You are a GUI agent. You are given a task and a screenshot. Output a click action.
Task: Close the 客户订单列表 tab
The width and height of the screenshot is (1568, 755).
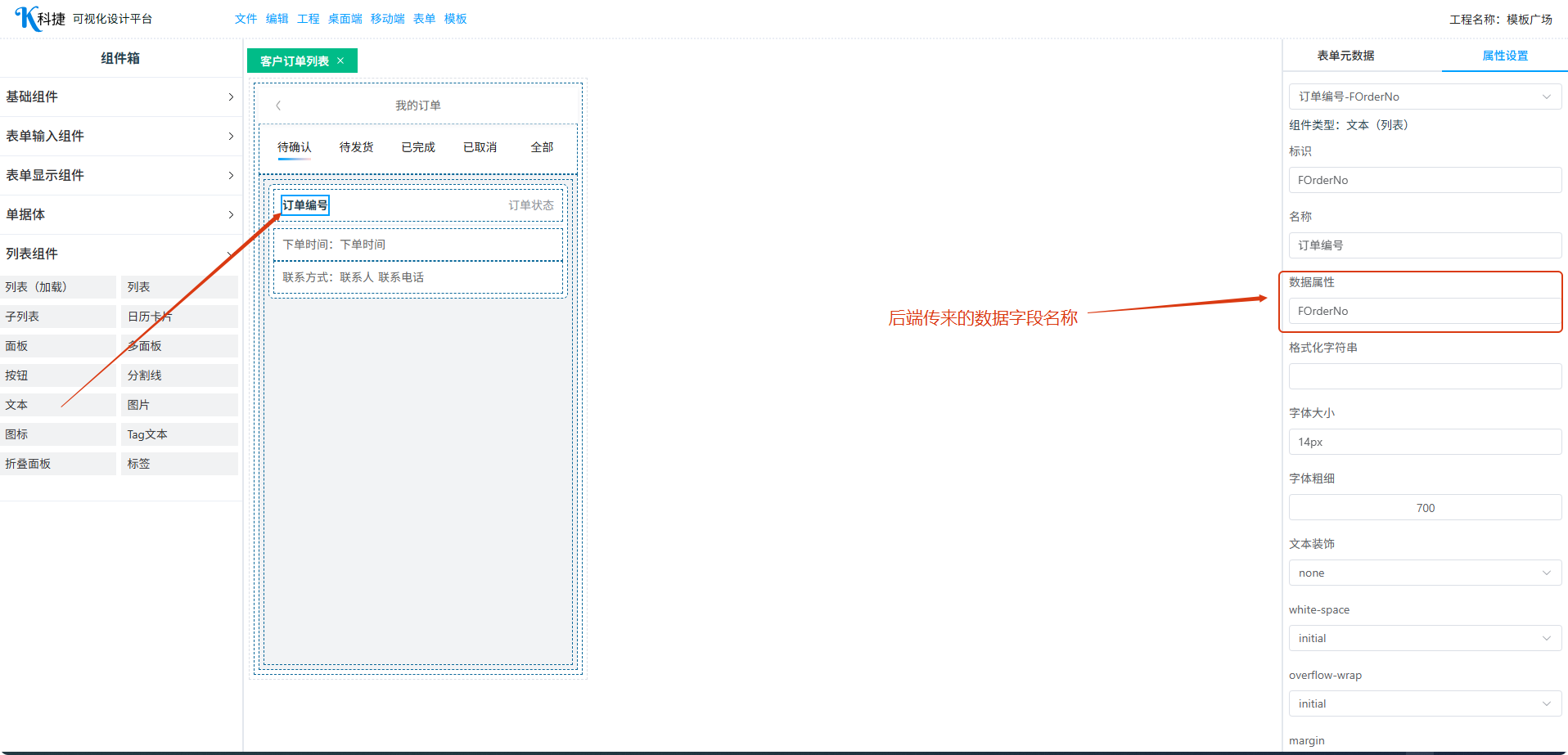pyautogui.click(x=340, y=61)
